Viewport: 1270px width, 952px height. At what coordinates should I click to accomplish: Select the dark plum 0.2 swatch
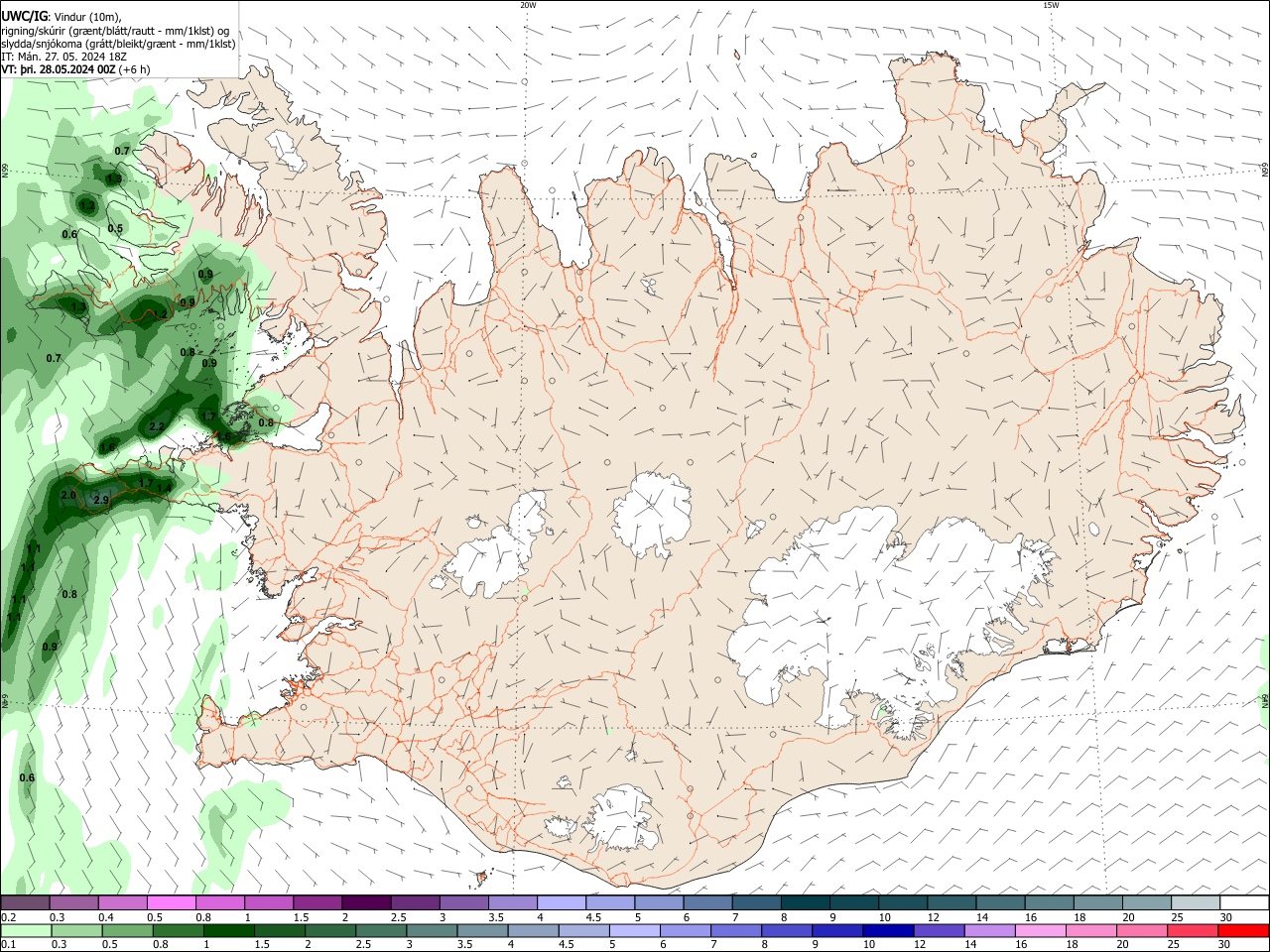coord(25,902)
